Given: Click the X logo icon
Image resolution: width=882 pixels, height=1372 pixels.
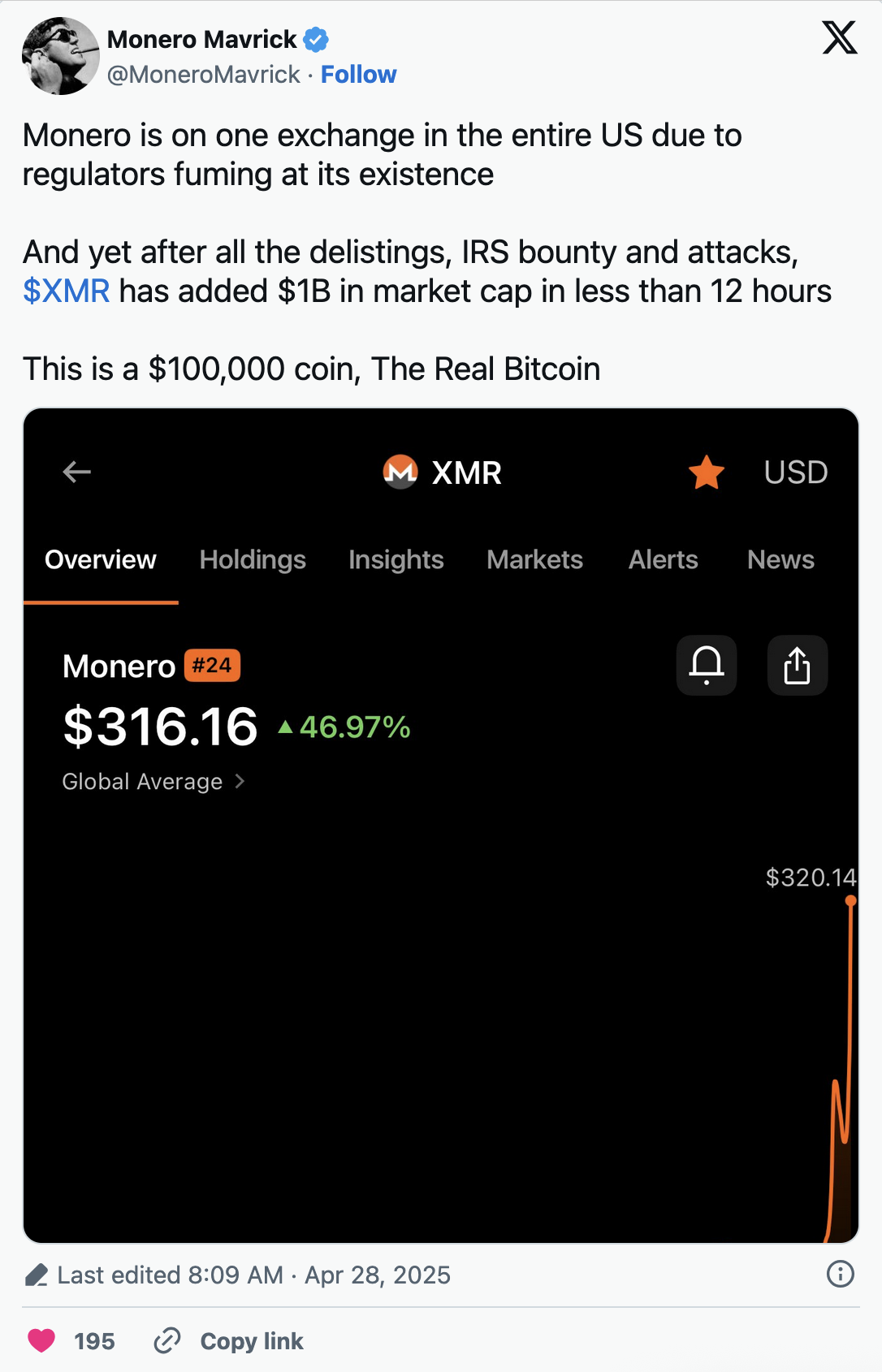Looking at the screenshot, I should (839, 38).
